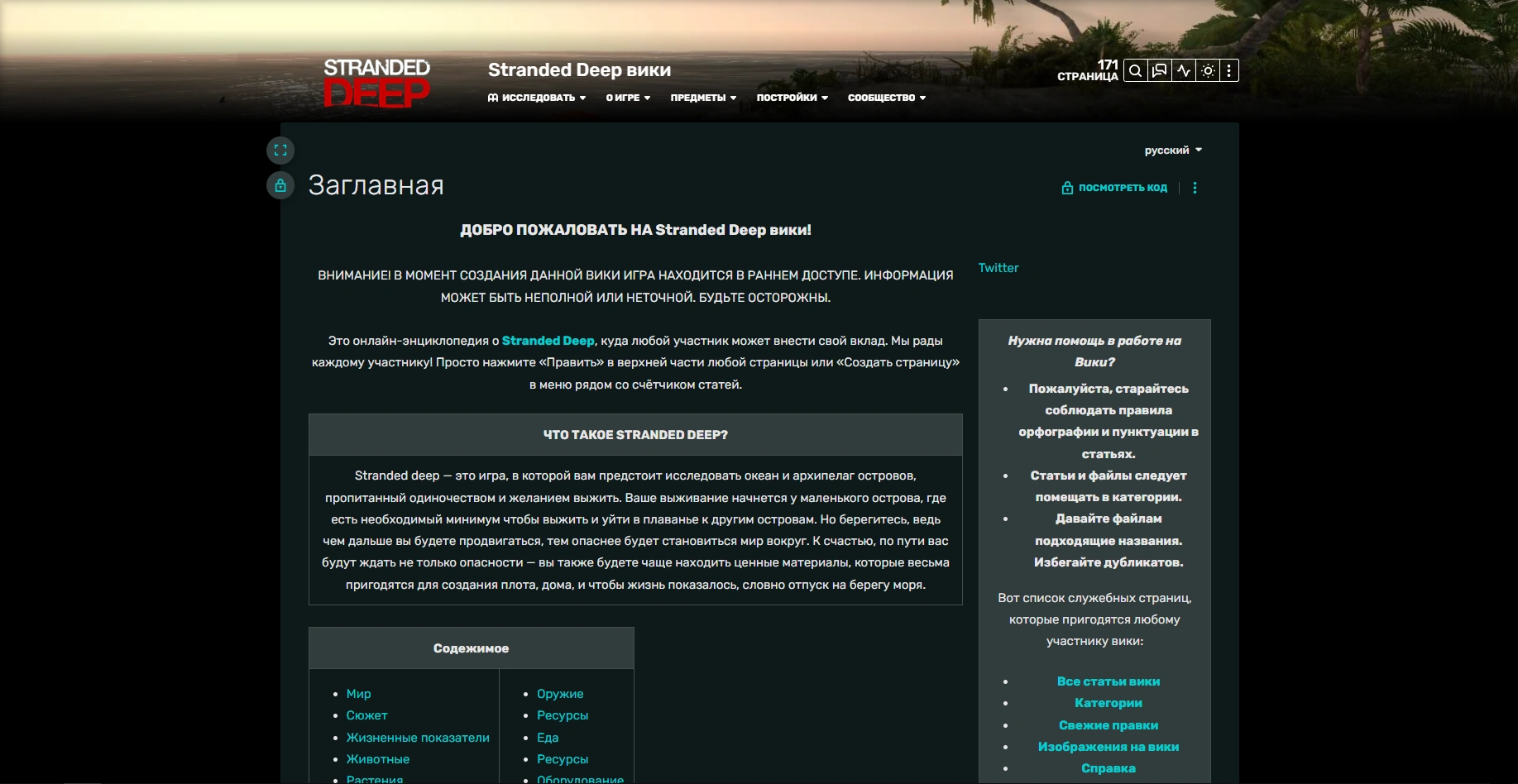The image size is (1518, 784).
Task: Click the 171 СТРАНИЦА page counter
Action: point(1088,70)
